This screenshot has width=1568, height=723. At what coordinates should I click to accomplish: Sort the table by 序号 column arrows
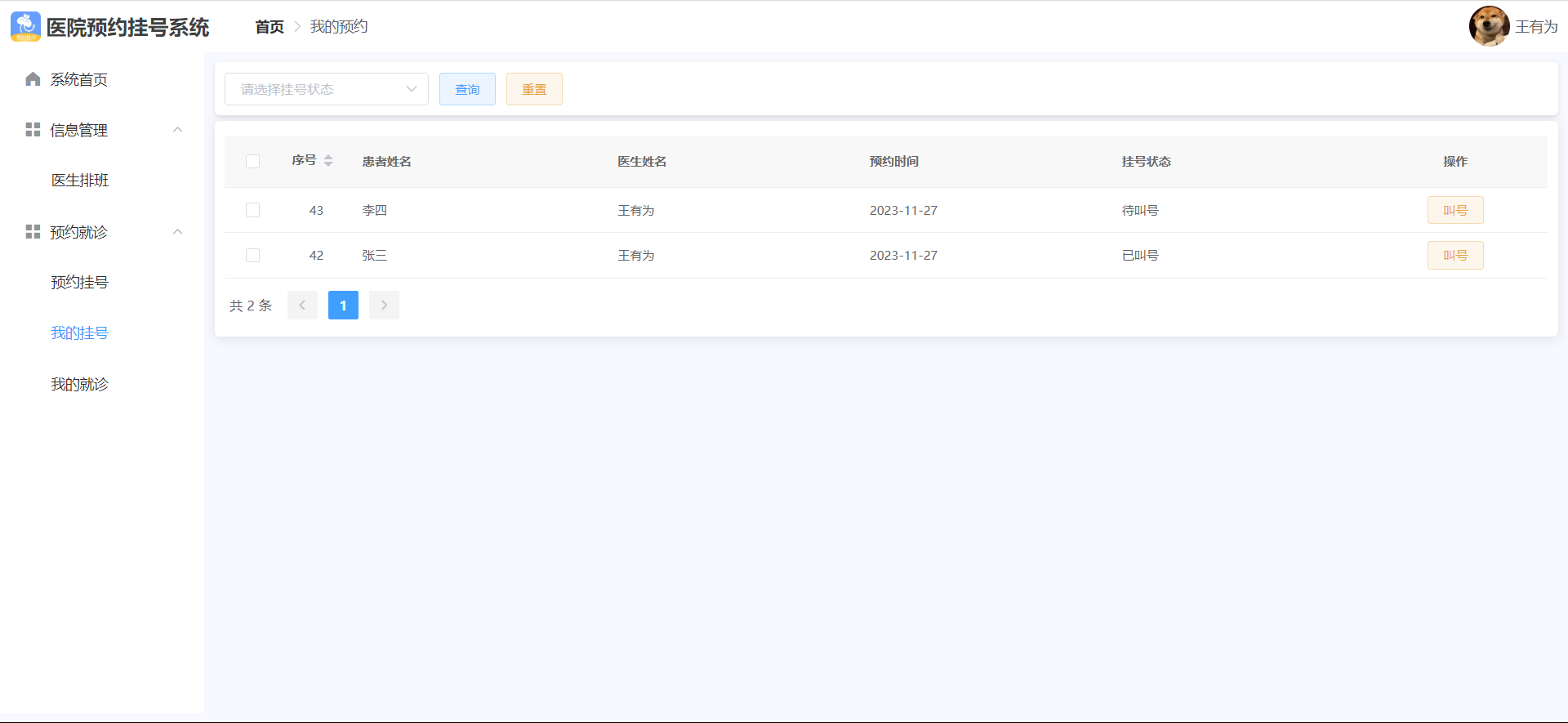(328, 161)
